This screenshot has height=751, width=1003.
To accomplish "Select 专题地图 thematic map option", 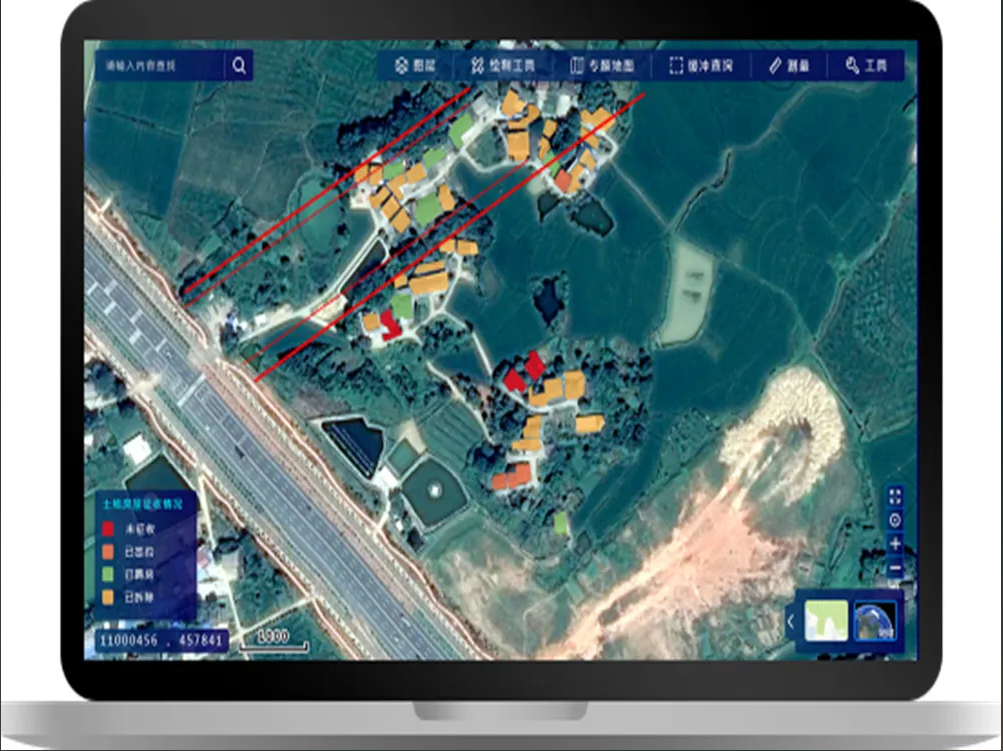I will click(x=602, y=66).
